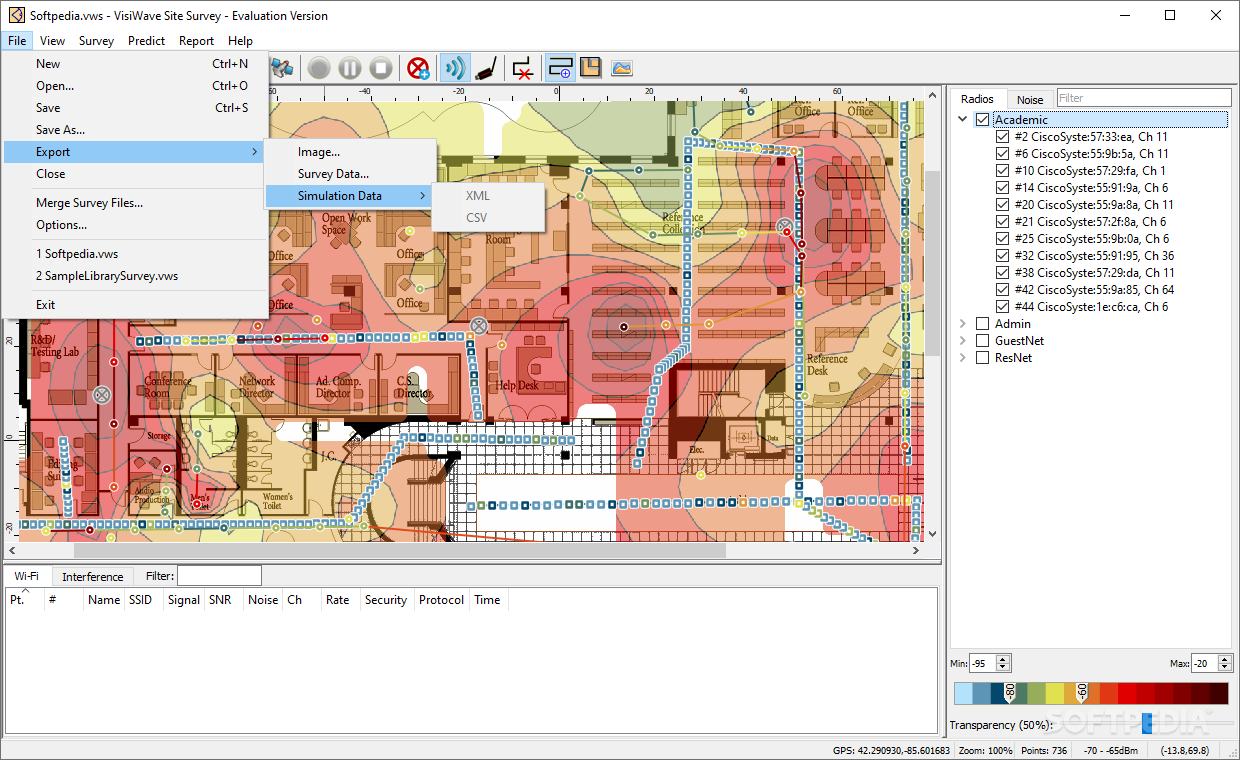1240x760 pixels.
Task: Click the access point marker near Help Desk
Action: (479, 324)
